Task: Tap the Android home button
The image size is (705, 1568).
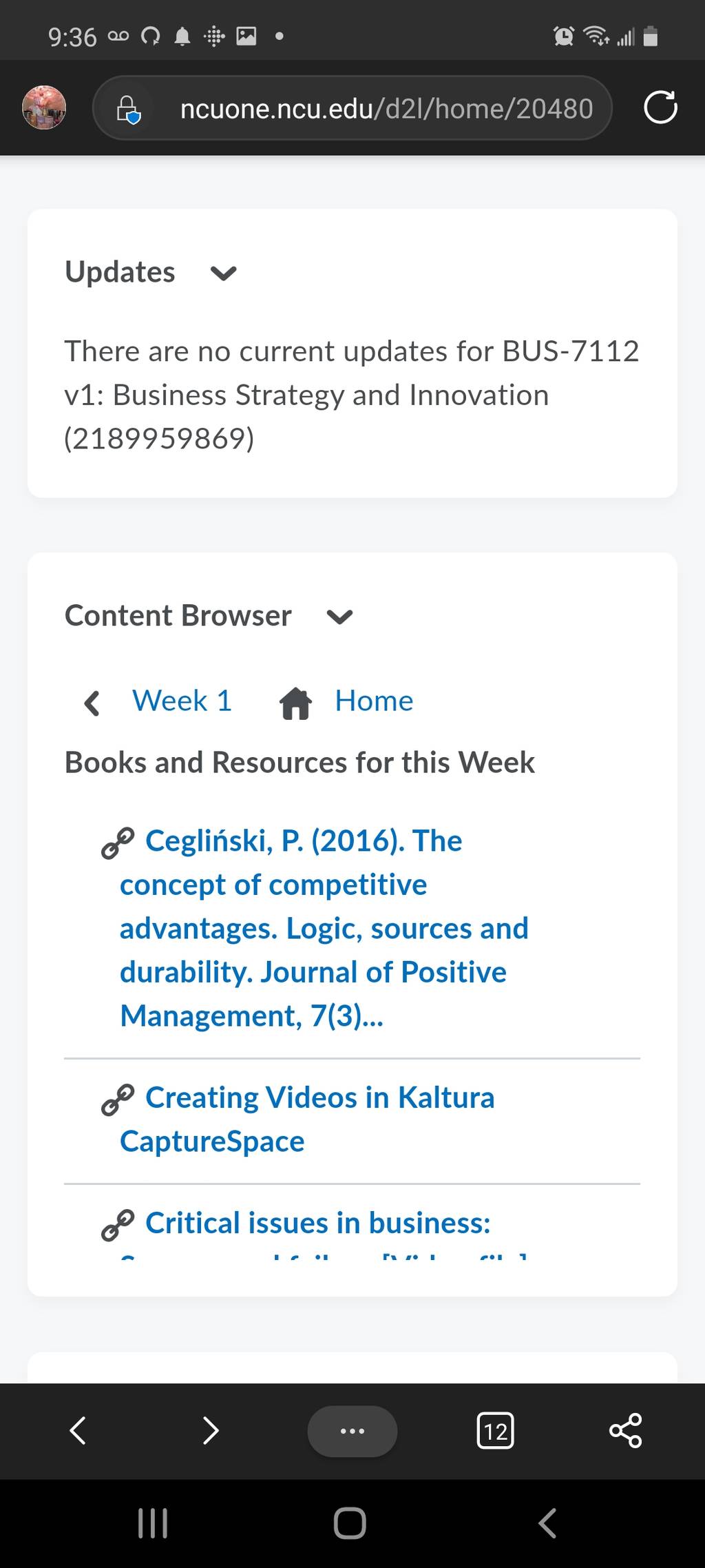Action: click(350, 1523)
